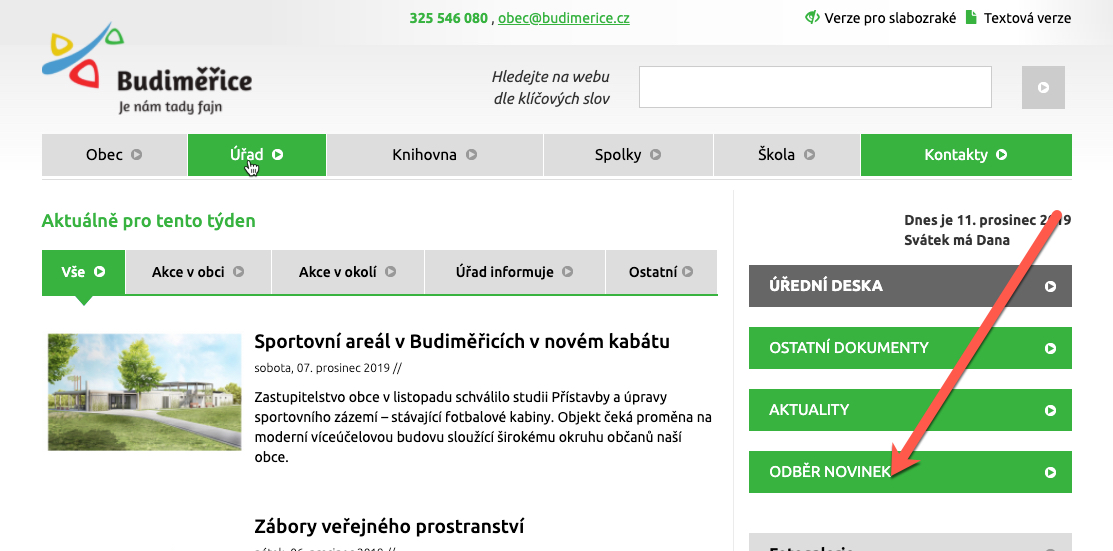
Task: Click the eye icon for Verze pro slabozraké
Action: pyautogui.click(x=812, y=18)
